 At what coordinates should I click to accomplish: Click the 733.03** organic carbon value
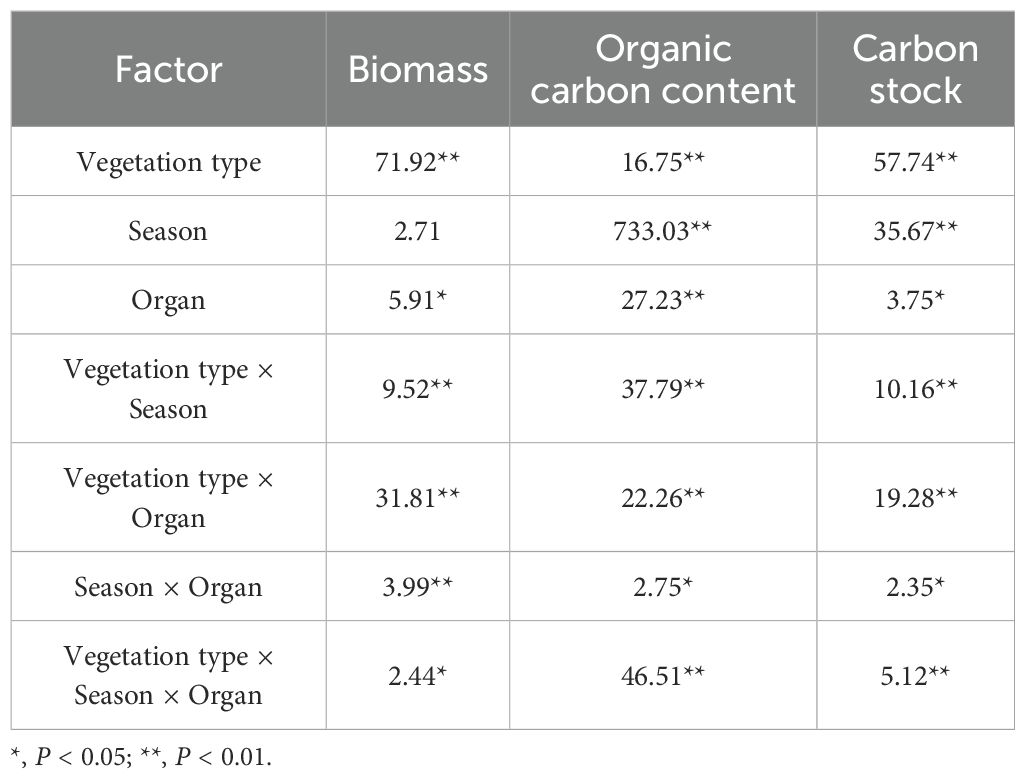click(x=663, y=231)
